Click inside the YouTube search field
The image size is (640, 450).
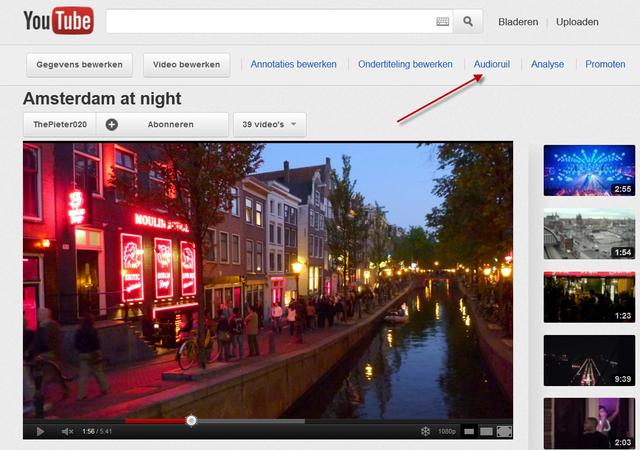[270, 21]
